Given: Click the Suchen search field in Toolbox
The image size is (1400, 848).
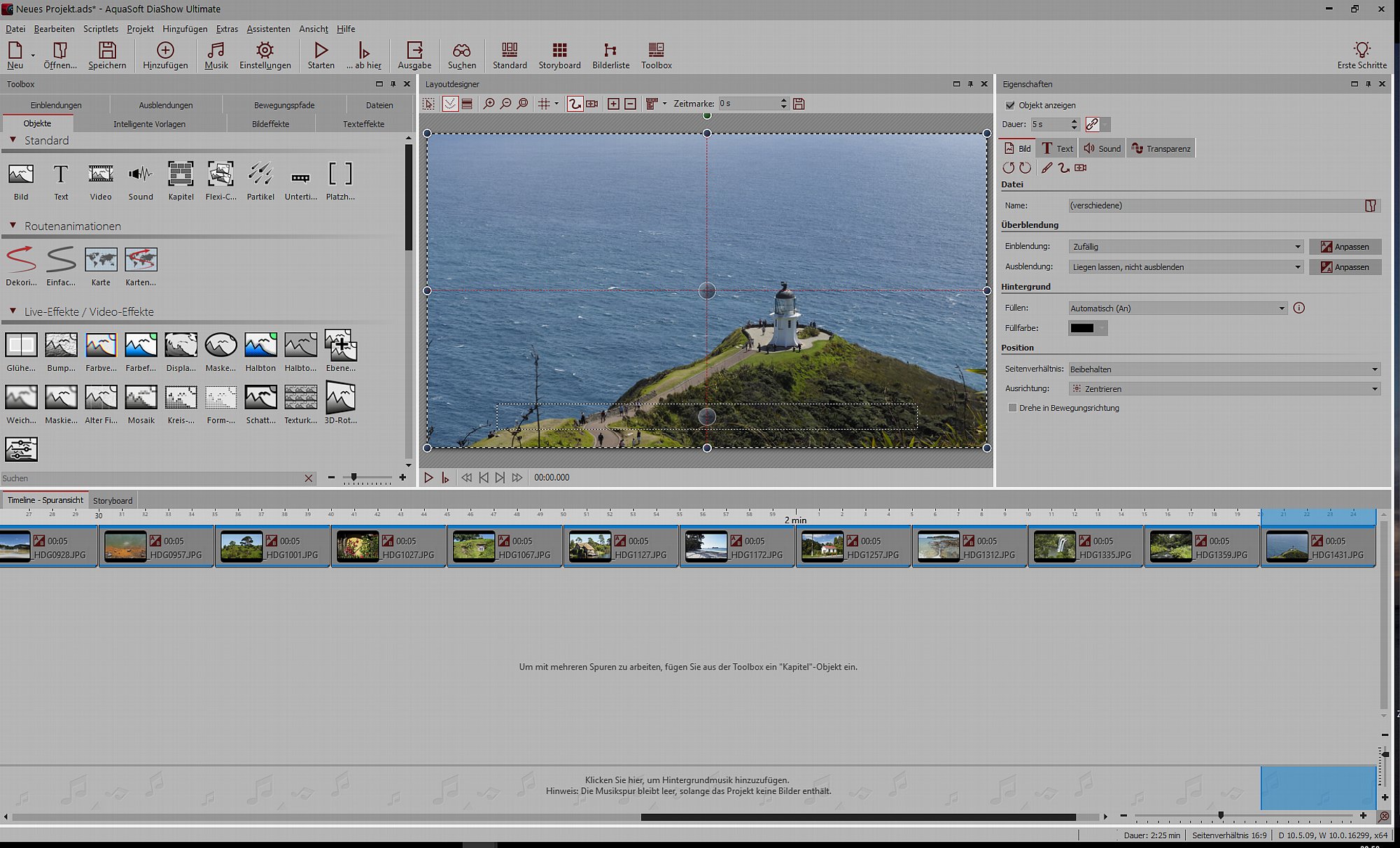Looking at the screenshot, I should 151,479.
